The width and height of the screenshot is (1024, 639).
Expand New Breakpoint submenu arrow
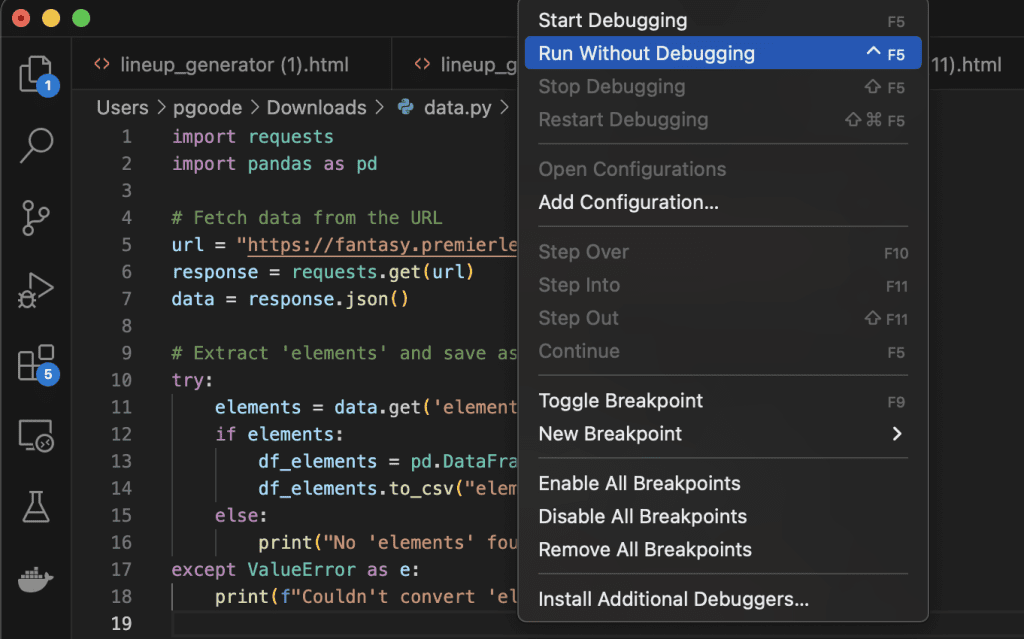897,434
